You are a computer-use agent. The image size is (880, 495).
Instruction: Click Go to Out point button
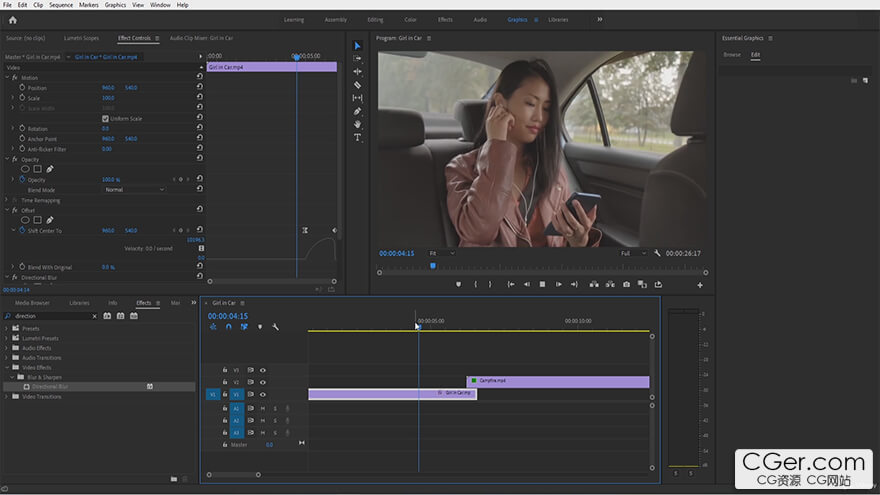point(574,285)
